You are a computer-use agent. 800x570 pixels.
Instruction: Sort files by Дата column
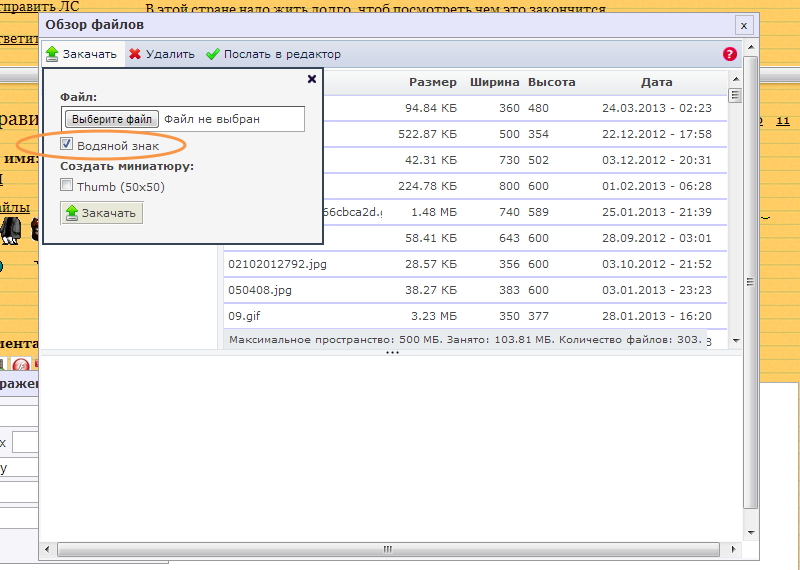[x=657, y=82]
